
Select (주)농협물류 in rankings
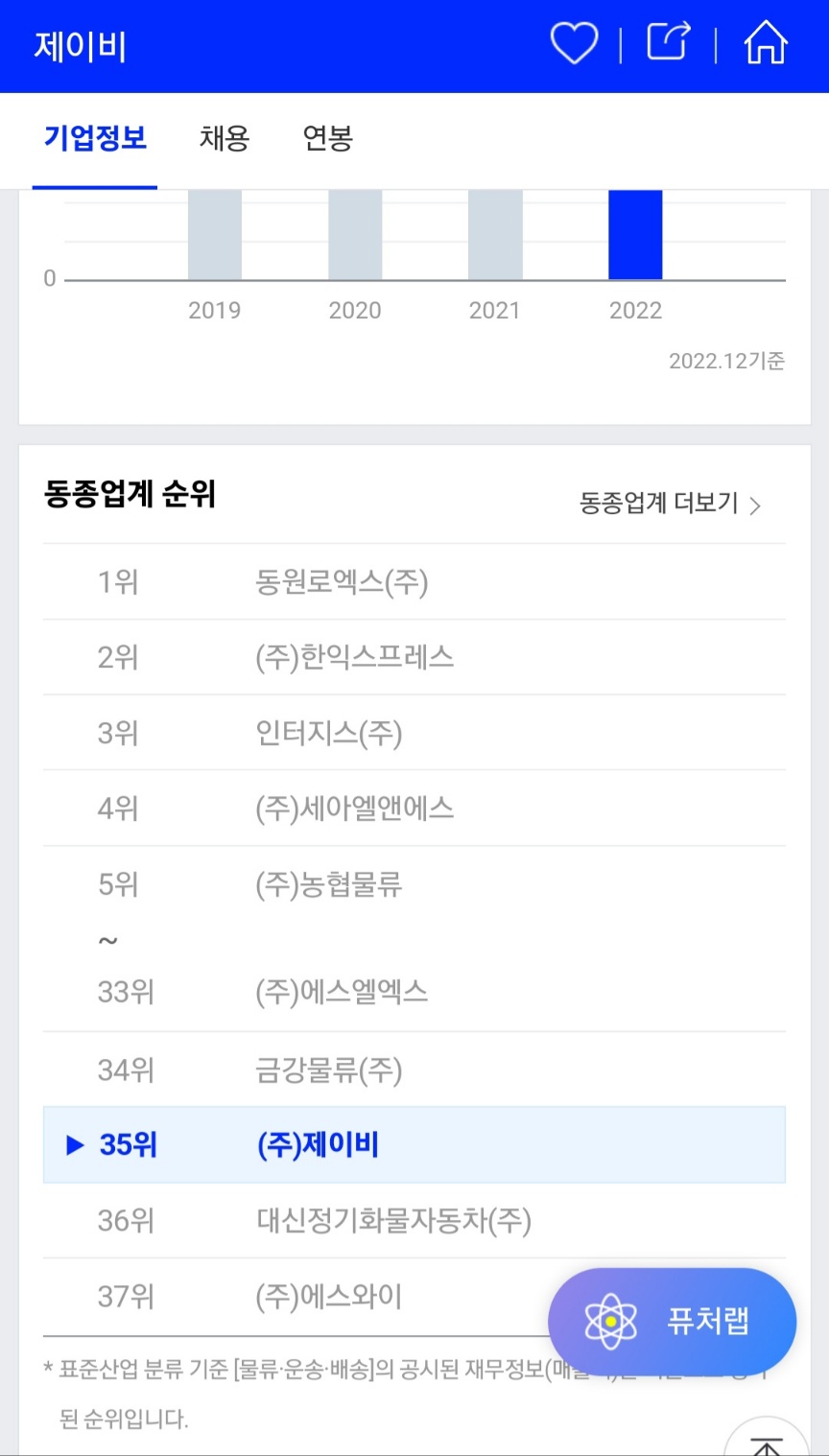coord(329,884)
